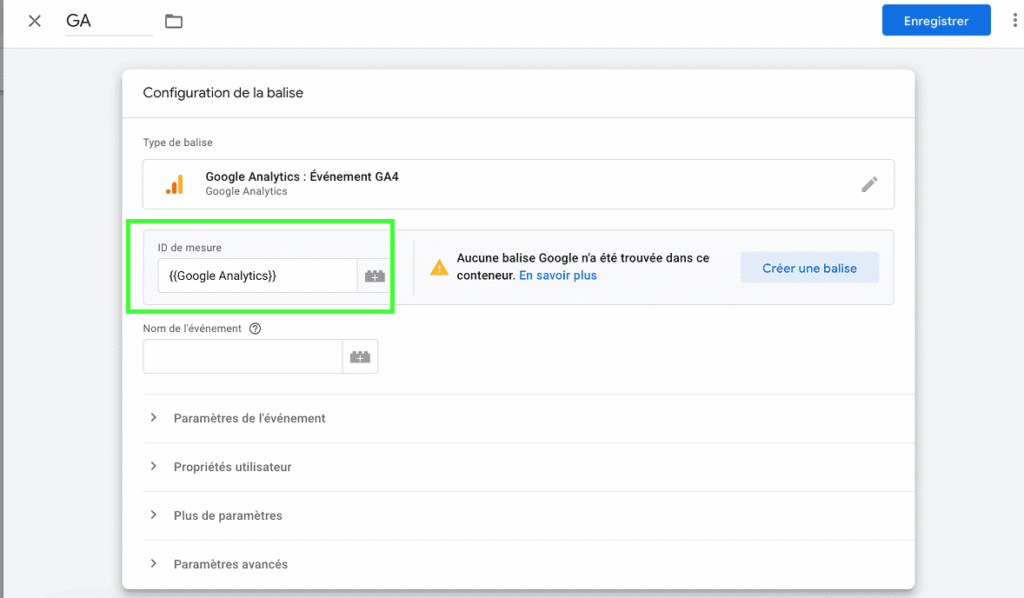The width and height of the screenshot is (1024, 598).
Task: Expand Propriétés utilisateur section
Action: pyautogui.click(x=528, y=467)
